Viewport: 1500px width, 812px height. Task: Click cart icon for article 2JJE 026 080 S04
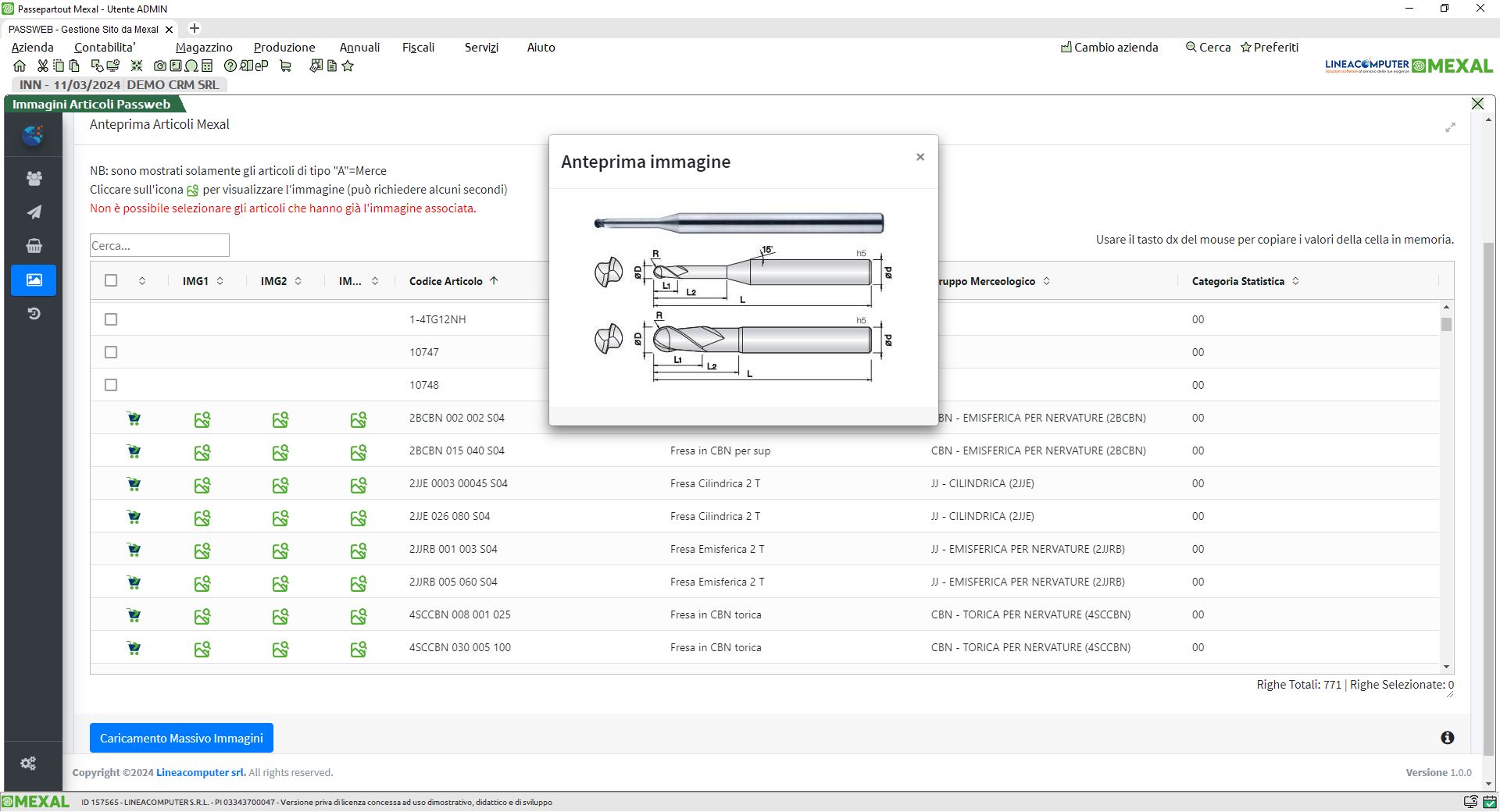point(134,517)
